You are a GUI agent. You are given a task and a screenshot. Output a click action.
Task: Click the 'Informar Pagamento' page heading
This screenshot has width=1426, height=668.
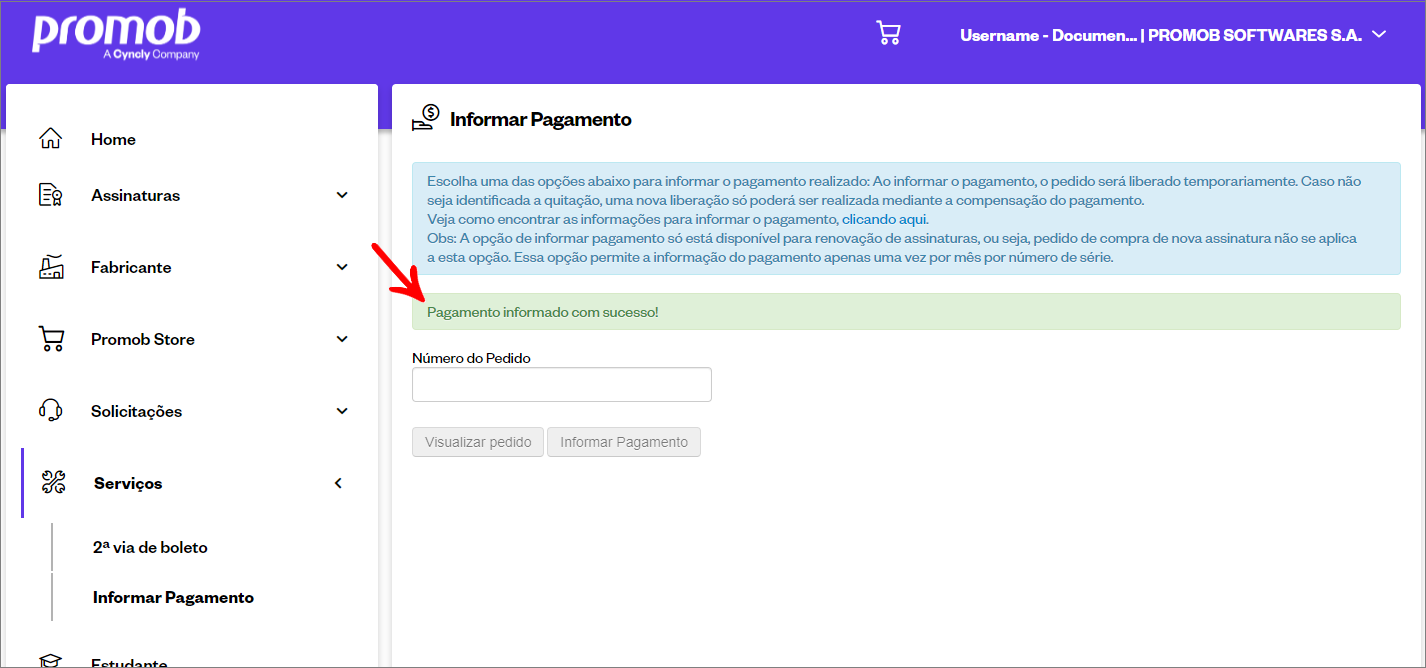(x=541, y=119)
